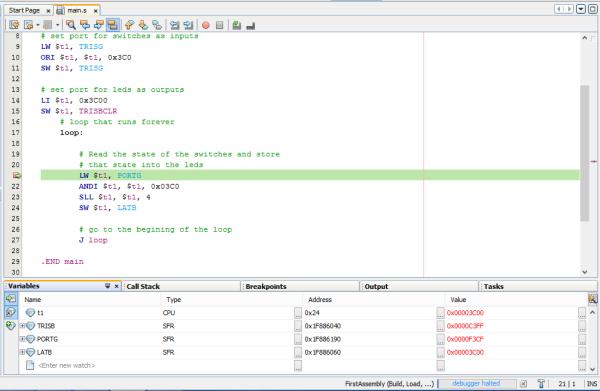Open the Tasks tab
This screenshot has height=391, width=600.
(x=494, y=286)
